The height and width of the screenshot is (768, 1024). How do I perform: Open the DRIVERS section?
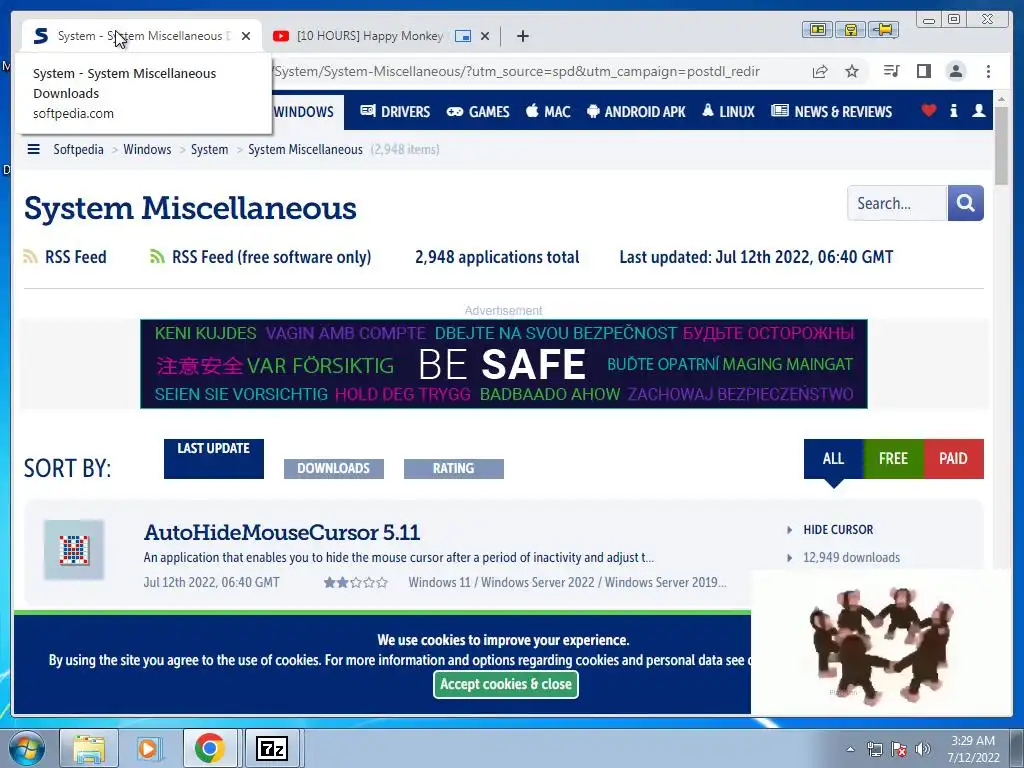tap(395, 112)
